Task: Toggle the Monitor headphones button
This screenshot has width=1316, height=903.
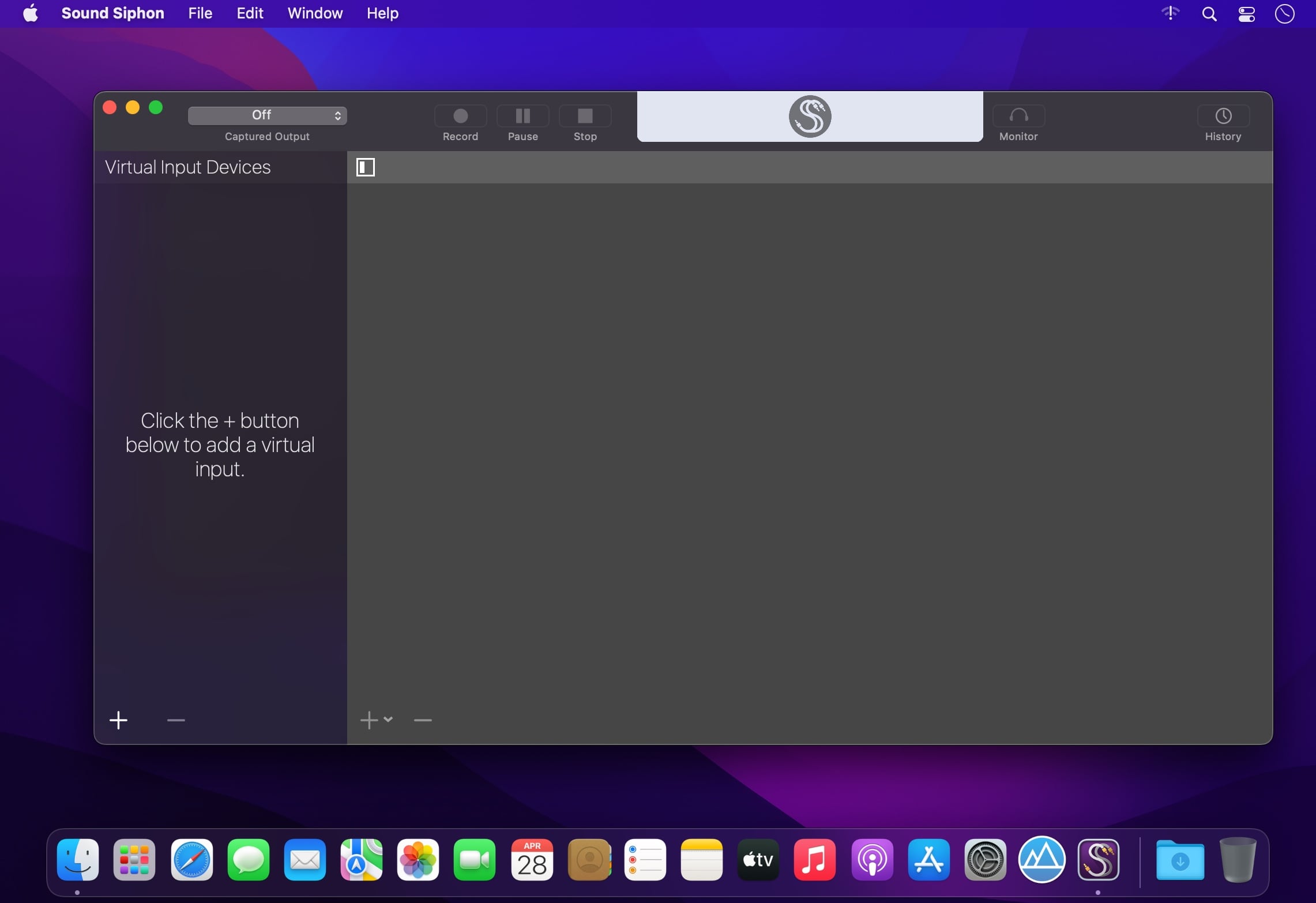Action: [1018, 116]
